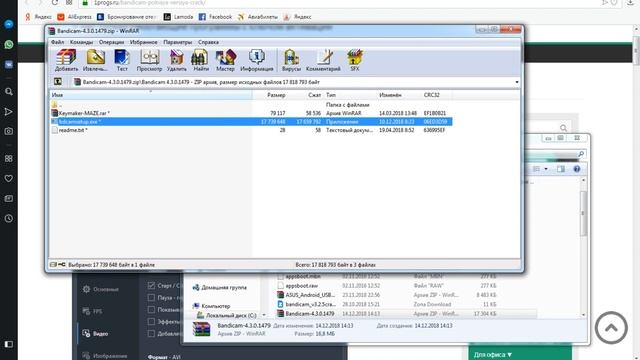This screenshot has height=360, width=640.
Task: Create an SFX self-extracting archive
Action: [355, 60]
